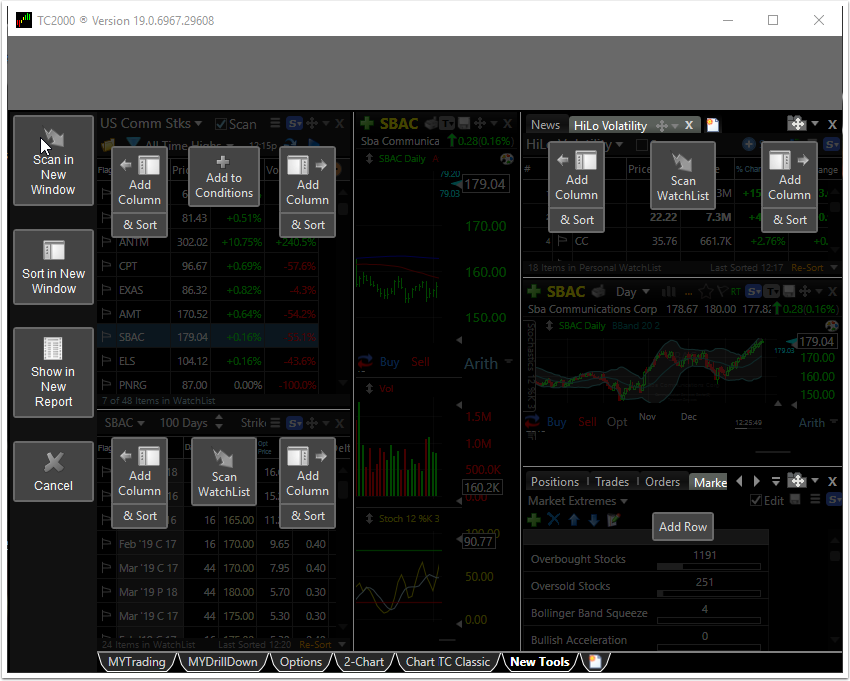Viewport: 850px width, 681px height.
Task: Click bar style icon in SBAC Day chart header
Action: point(668,292)
